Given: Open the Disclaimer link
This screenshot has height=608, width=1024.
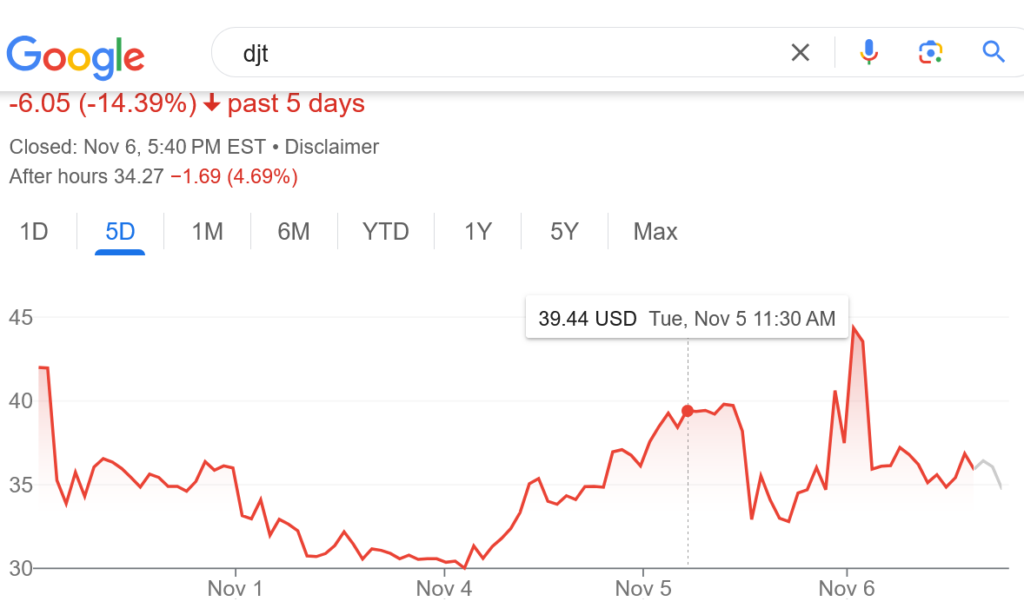Looking at the screenshot, I should tap(332, 147).
